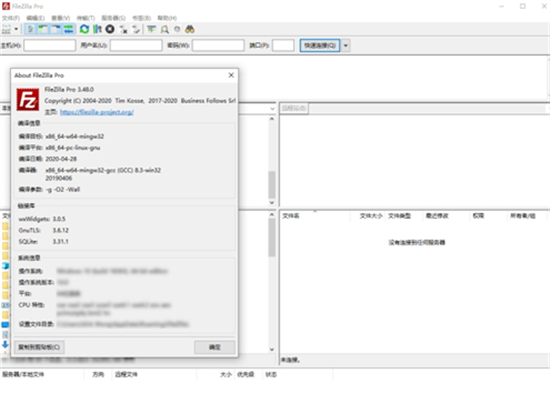
Task: Open the directory listing filters
Action: [x=152, y=29]
